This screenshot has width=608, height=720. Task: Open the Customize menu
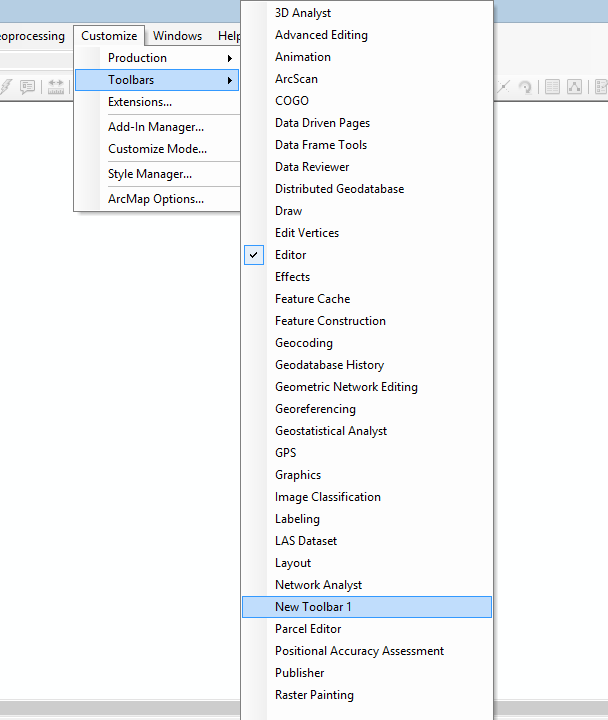click(x=109, y=36)
